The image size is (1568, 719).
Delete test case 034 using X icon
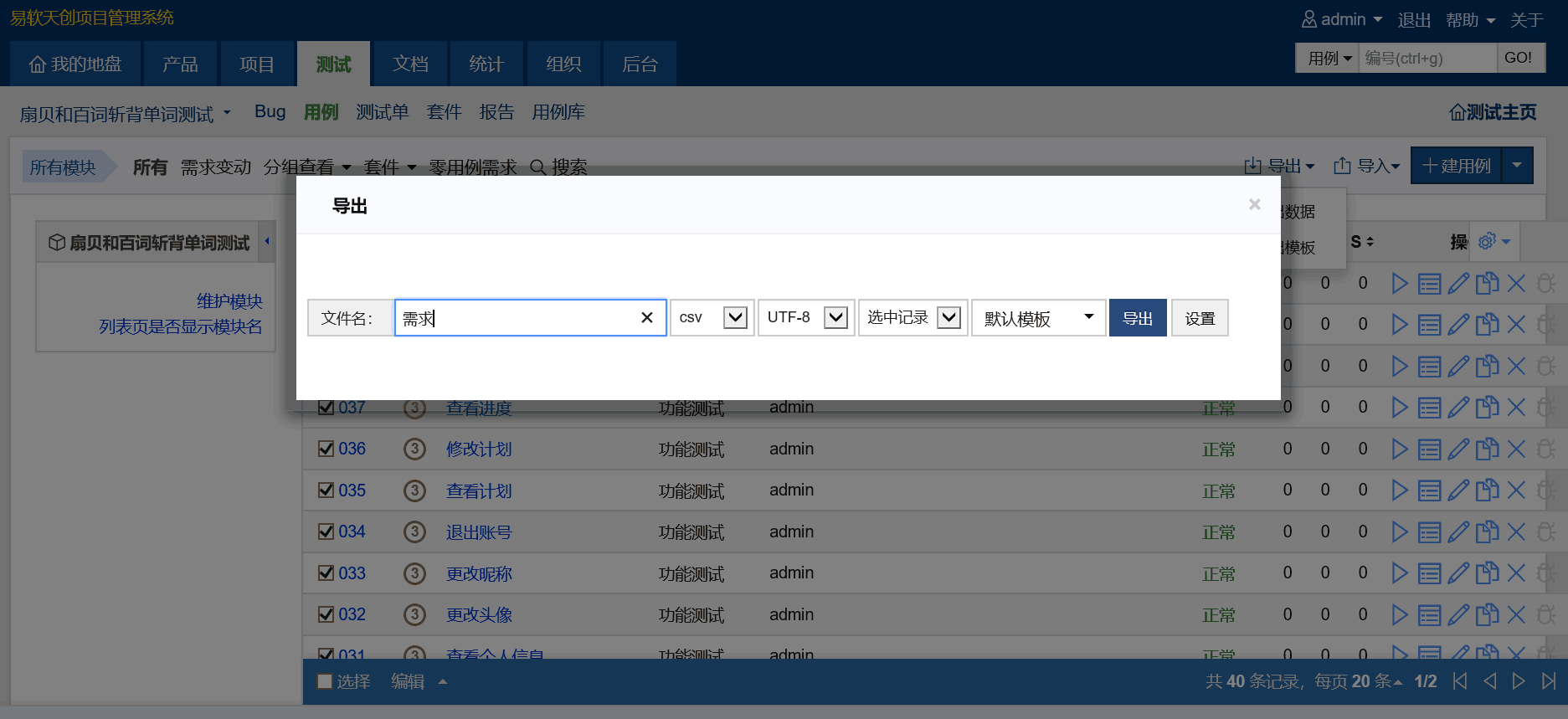click(x=1516, y=532)
